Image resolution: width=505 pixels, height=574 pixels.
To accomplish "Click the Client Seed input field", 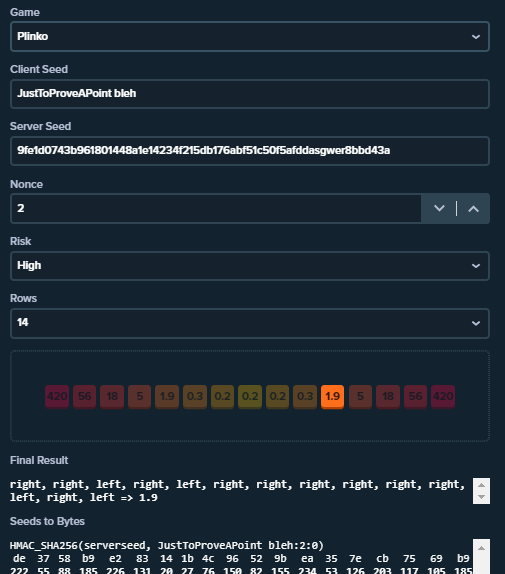I will [x=250, y=94].
